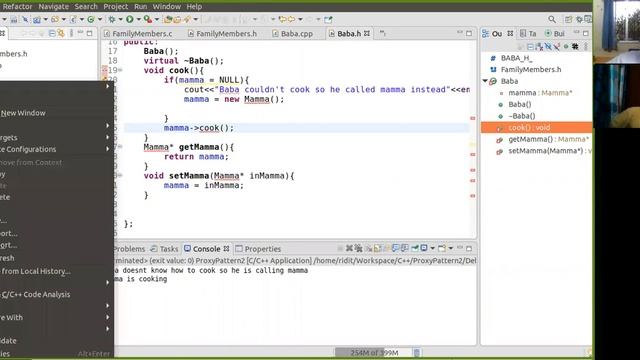The height and width of the screenshot is (360, 640).
Task: Open the Display Selected Console dropdown arrow
Action: (433, 248)
